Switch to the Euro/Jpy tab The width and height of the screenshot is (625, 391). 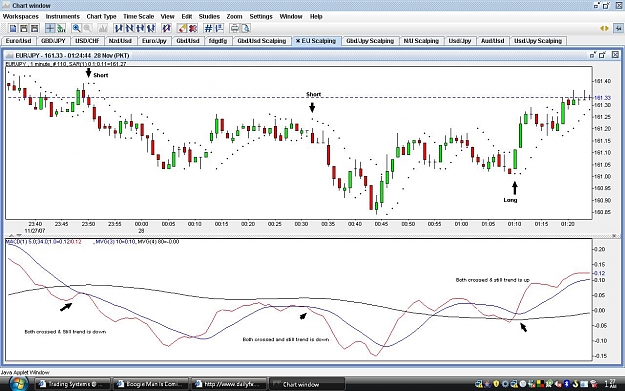coord(154,41)
